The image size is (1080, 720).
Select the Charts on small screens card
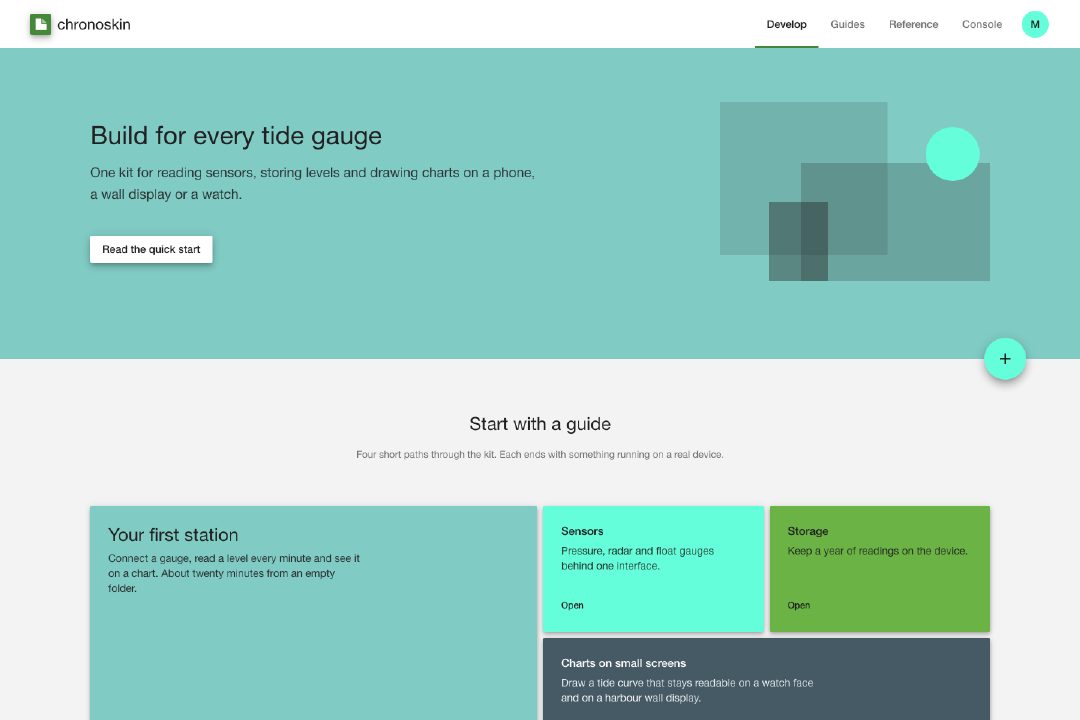pyautogui.click(x=766, y=679)
